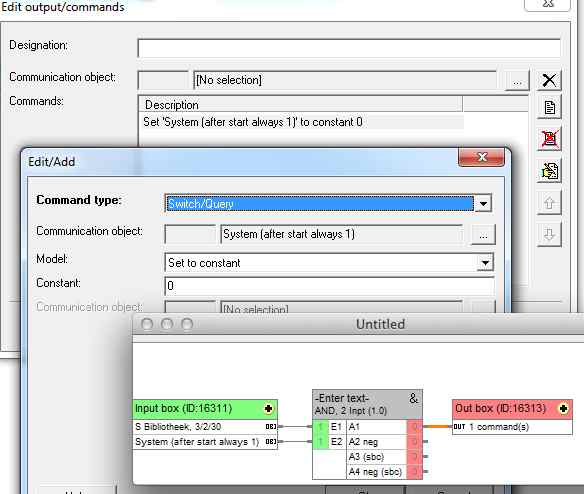Click the black X delete icon beside Communication object
This screenshot has height=494, width=584.
click(x=549, y=80)
